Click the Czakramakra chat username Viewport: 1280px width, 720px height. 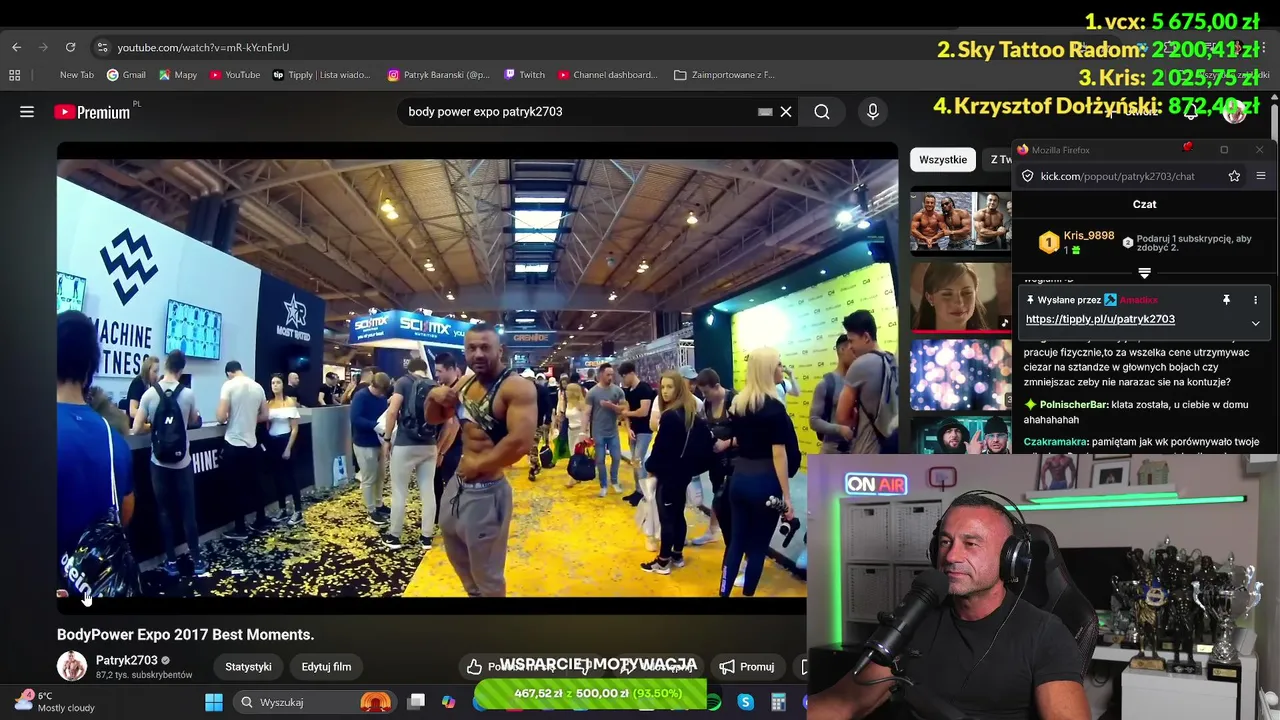[1055, 442]
